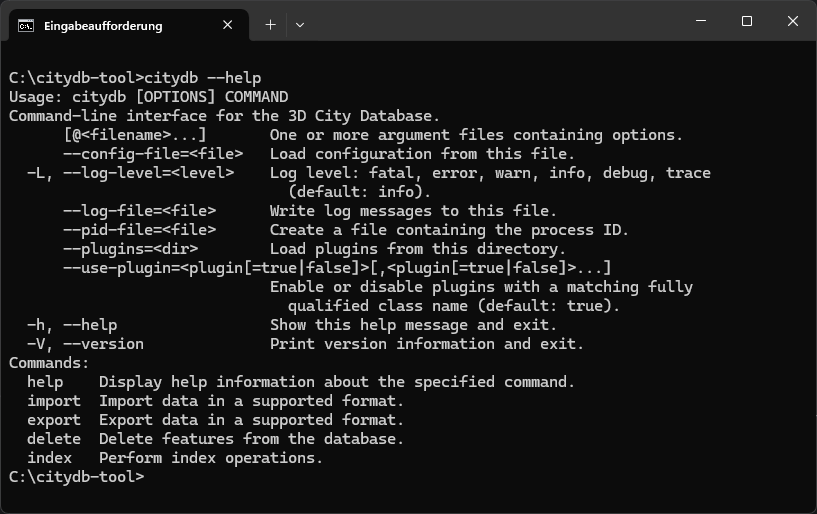Image resolution: width=817 pixels, height=514 pixels.
Task: Click the --log-level=<level> option text
Action: tap(148, 173)
